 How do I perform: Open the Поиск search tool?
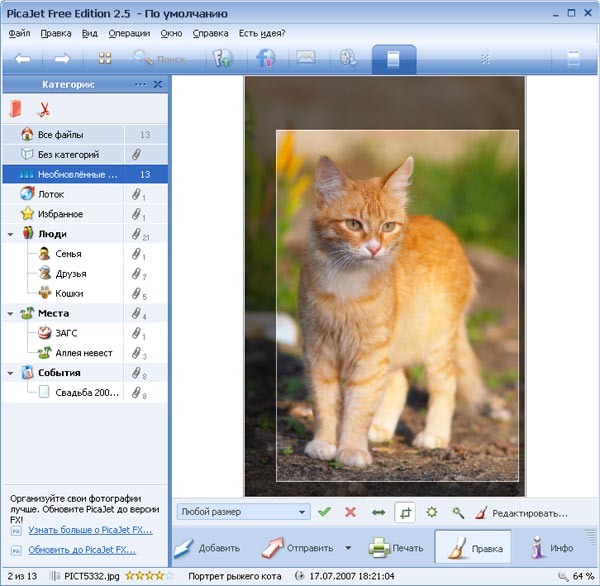[159, 59]
